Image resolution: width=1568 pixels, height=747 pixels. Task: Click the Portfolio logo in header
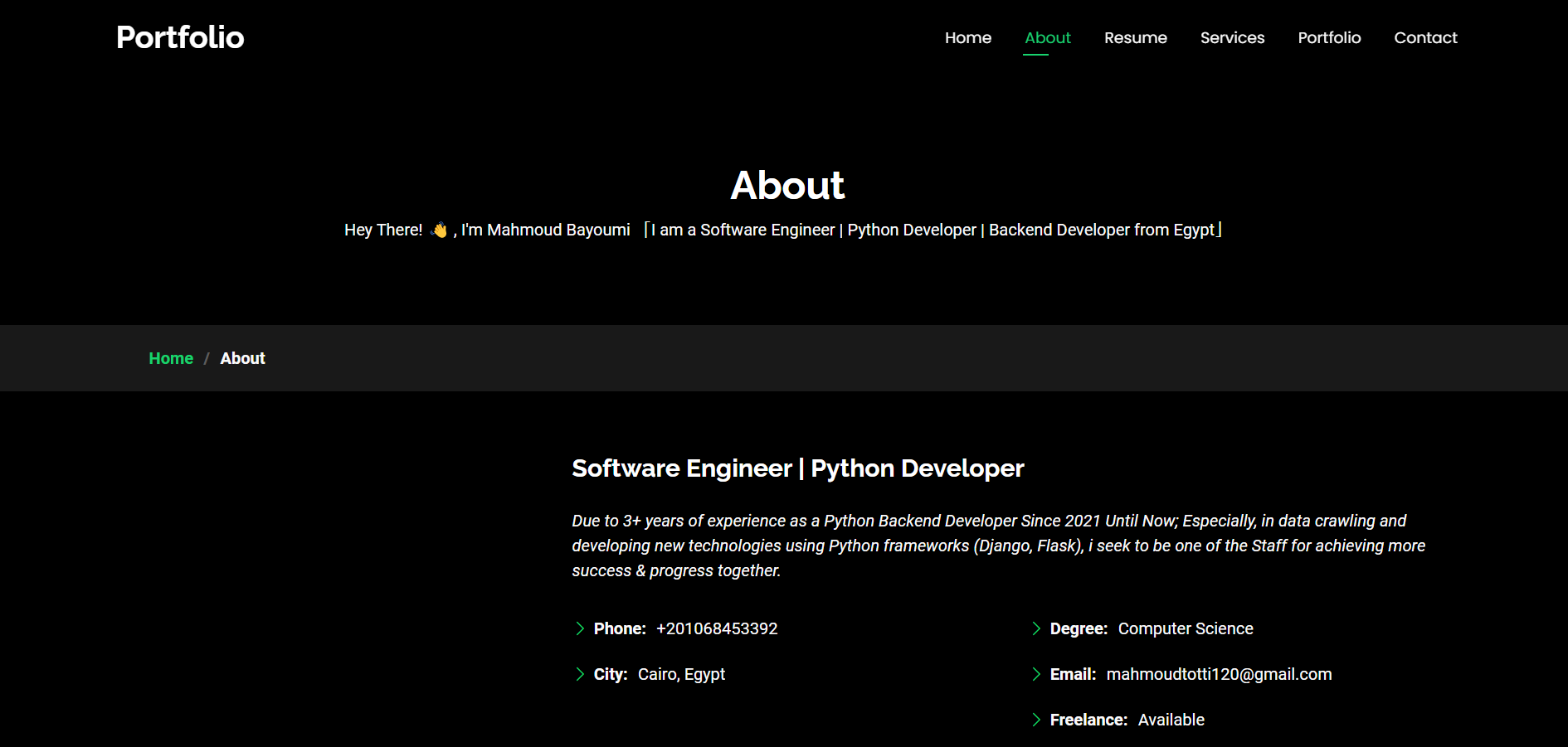(180, 37)
